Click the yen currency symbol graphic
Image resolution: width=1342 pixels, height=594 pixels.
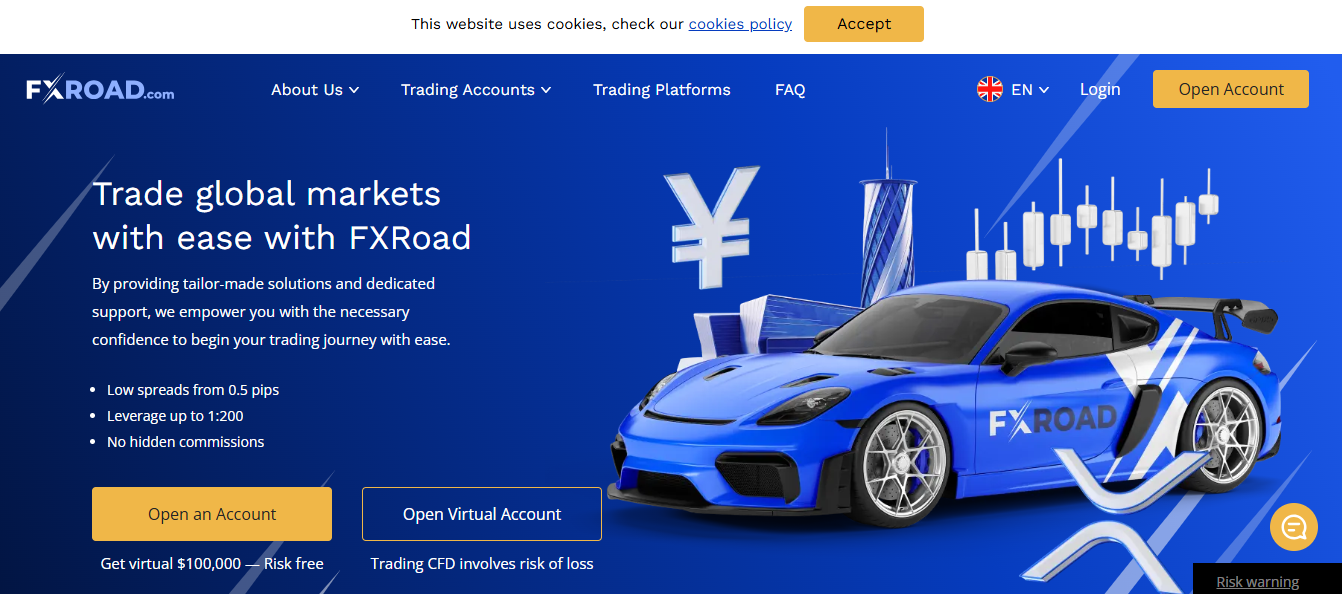713,227
